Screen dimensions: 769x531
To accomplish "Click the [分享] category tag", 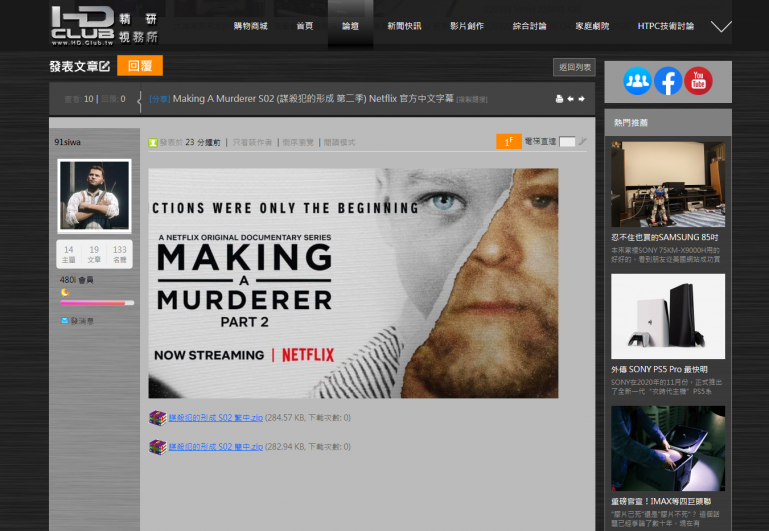I will 159,99.
